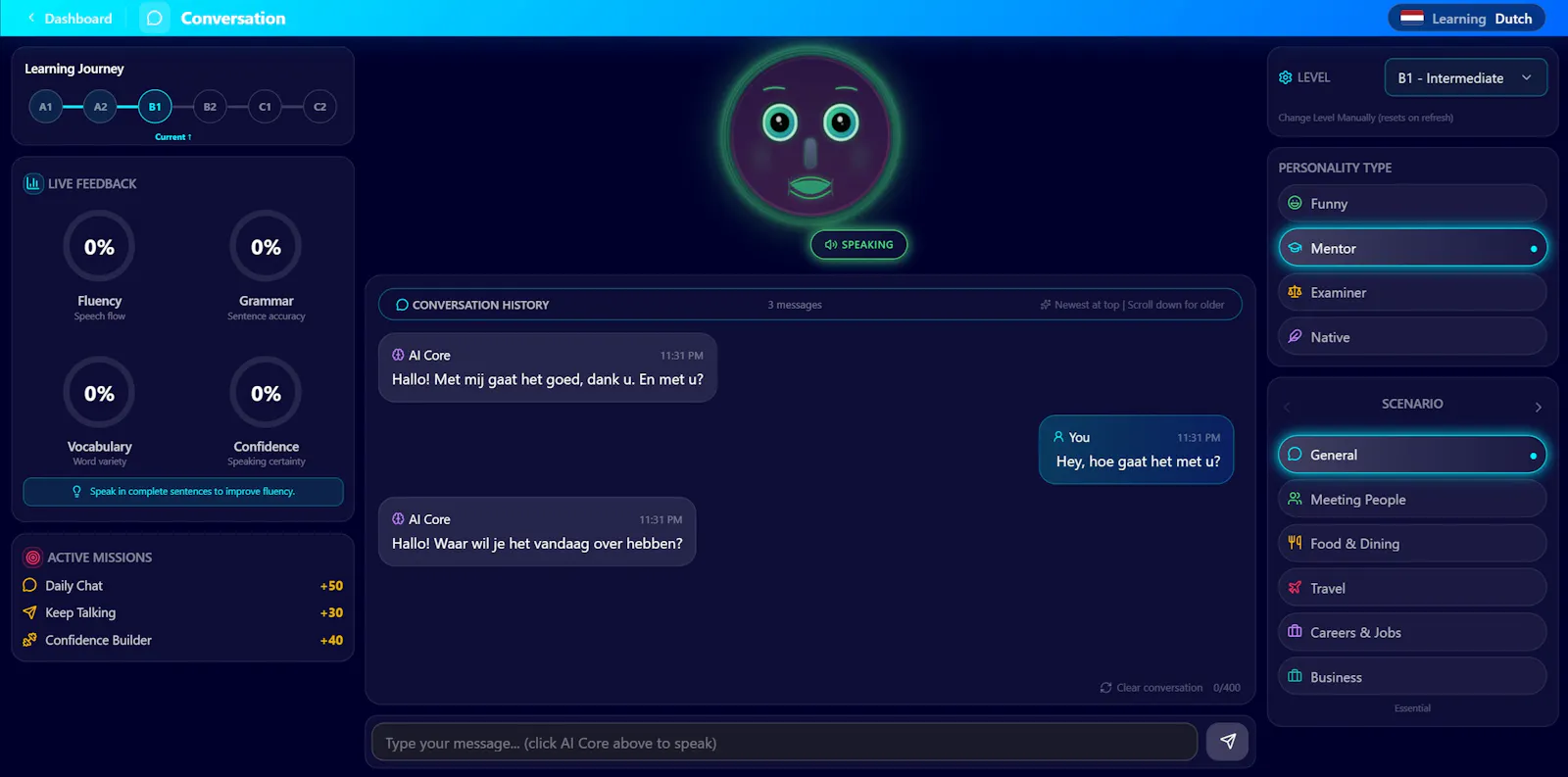Viewport: 1568px width, 777px height.
Task: Click the Grammar 0% progress ring
Action: [x=266, y=247]
